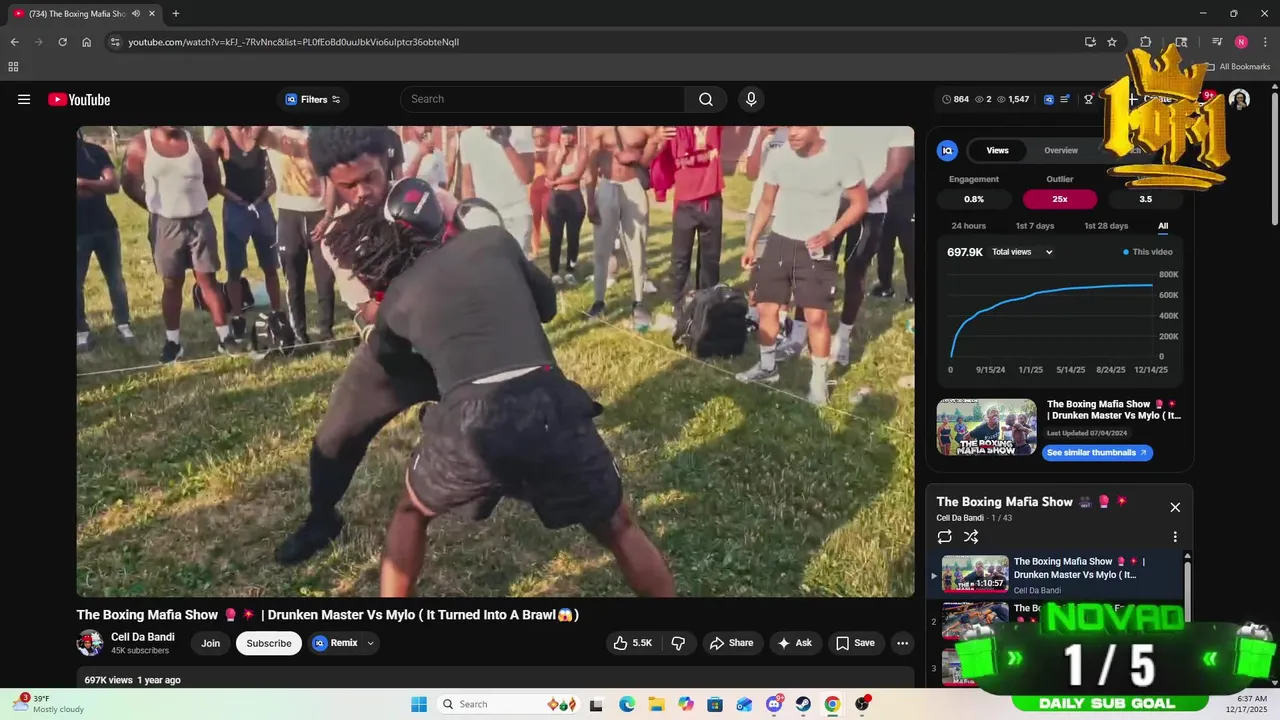1280x720 pixels.
Task: Bookmark this tab with the star
Action: (1112, 42)
